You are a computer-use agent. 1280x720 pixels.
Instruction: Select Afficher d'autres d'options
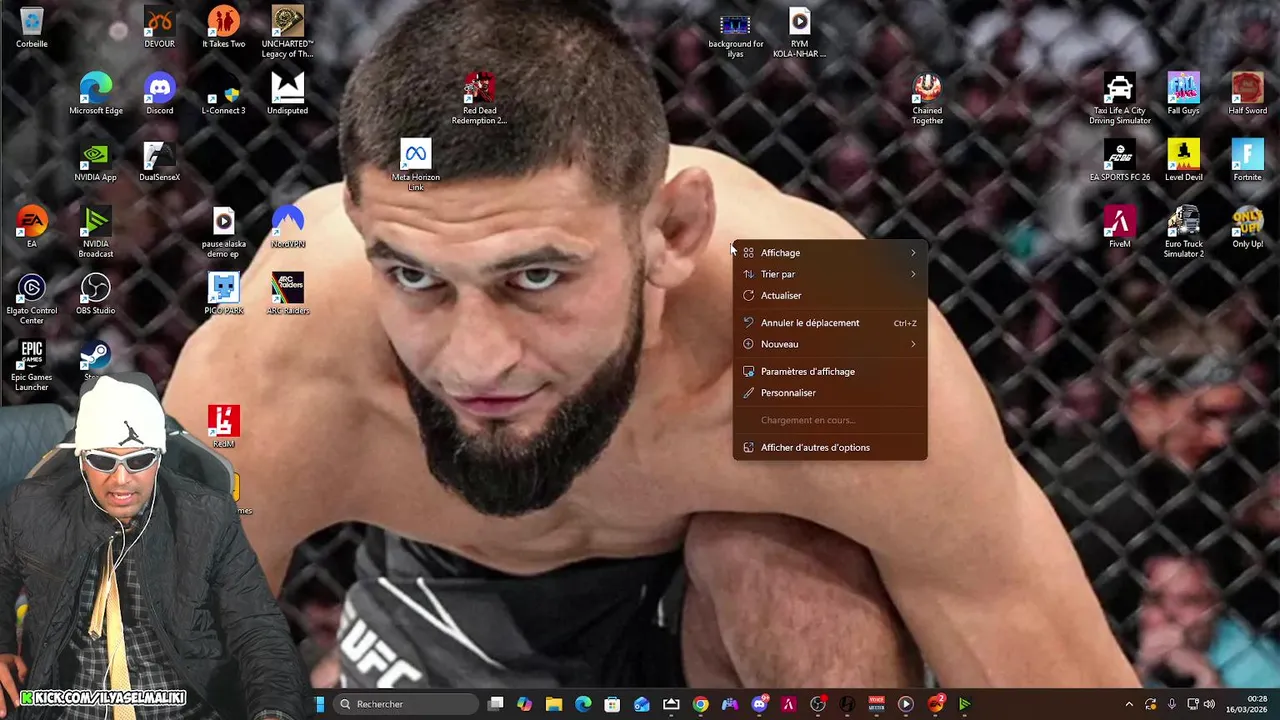[830, 448]
